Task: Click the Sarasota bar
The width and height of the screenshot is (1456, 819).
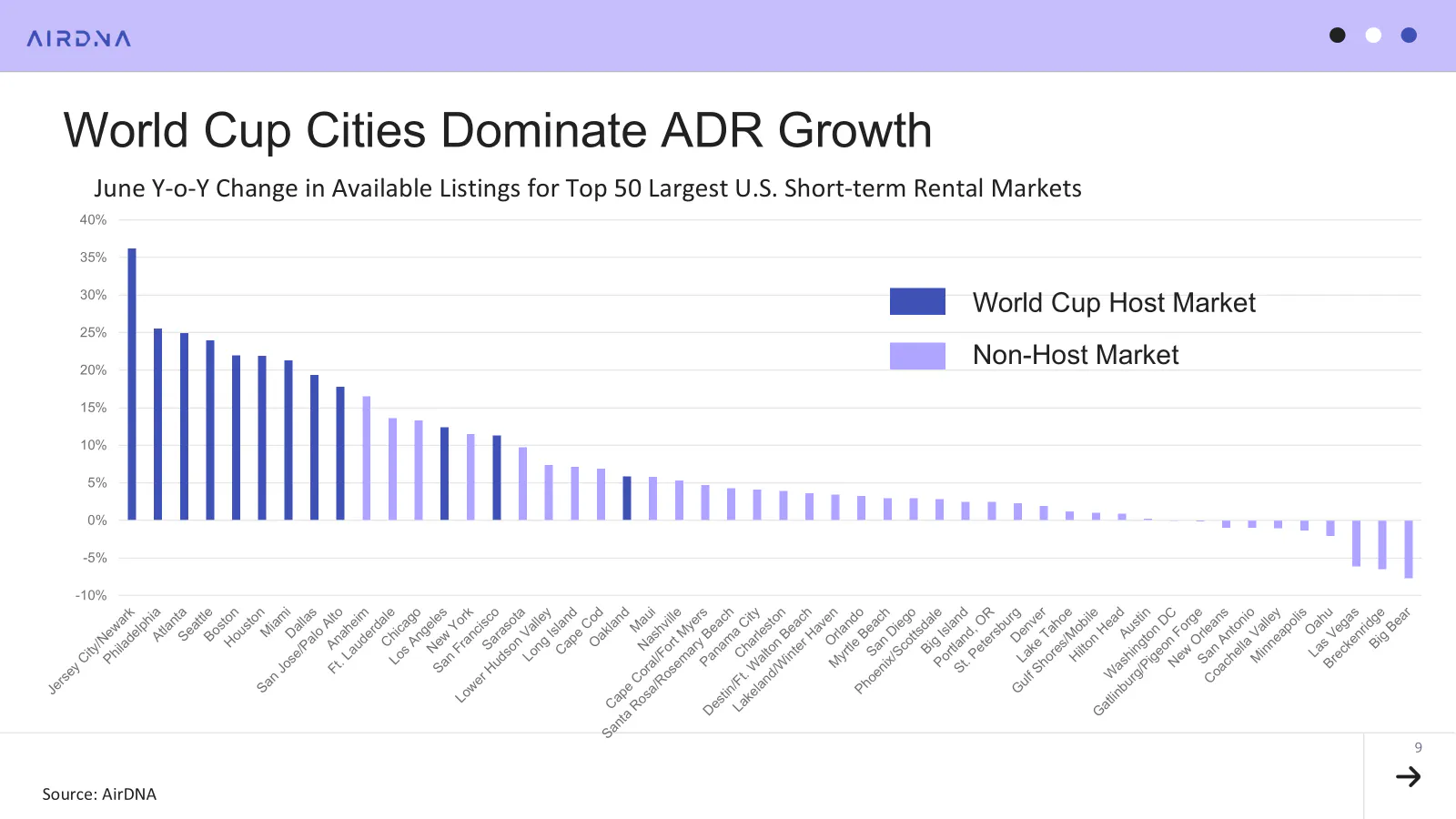Action: [522, 484]
